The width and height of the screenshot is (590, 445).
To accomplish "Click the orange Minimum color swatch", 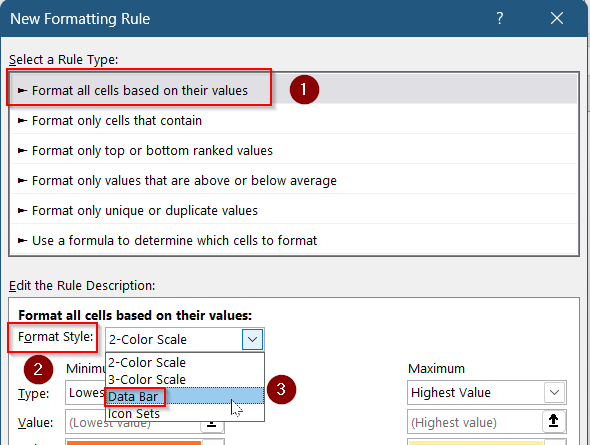I will [134, 442].
